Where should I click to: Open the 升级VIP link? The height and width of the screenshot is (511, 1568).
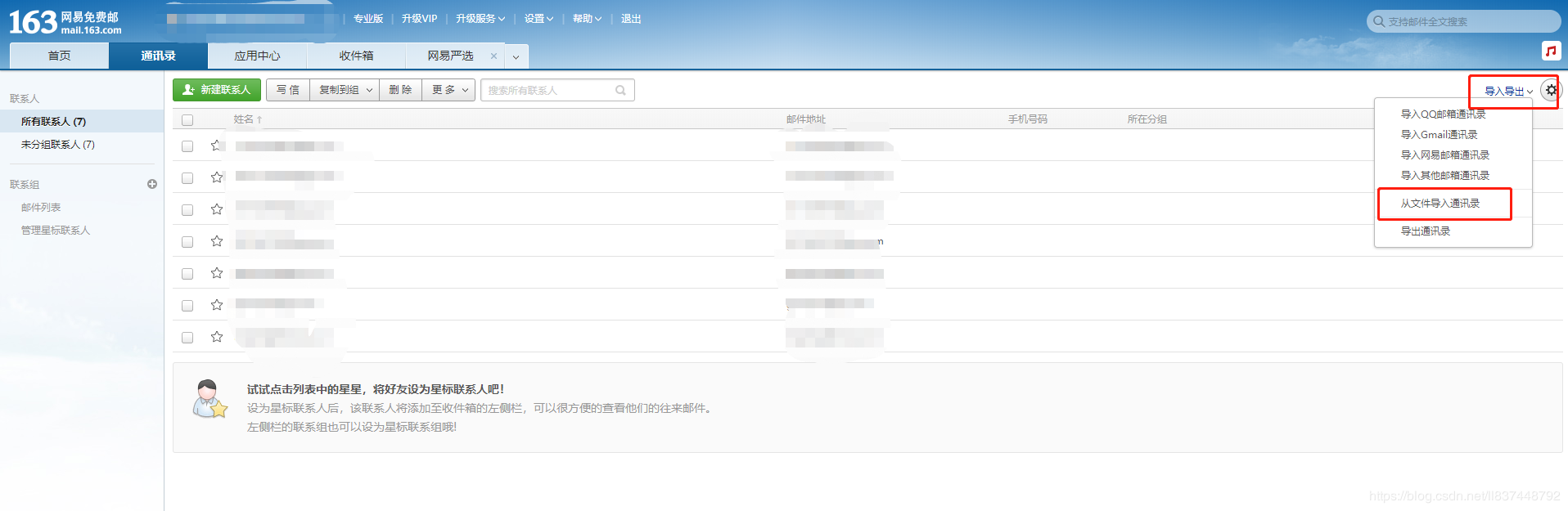click(x=420, y=19)
